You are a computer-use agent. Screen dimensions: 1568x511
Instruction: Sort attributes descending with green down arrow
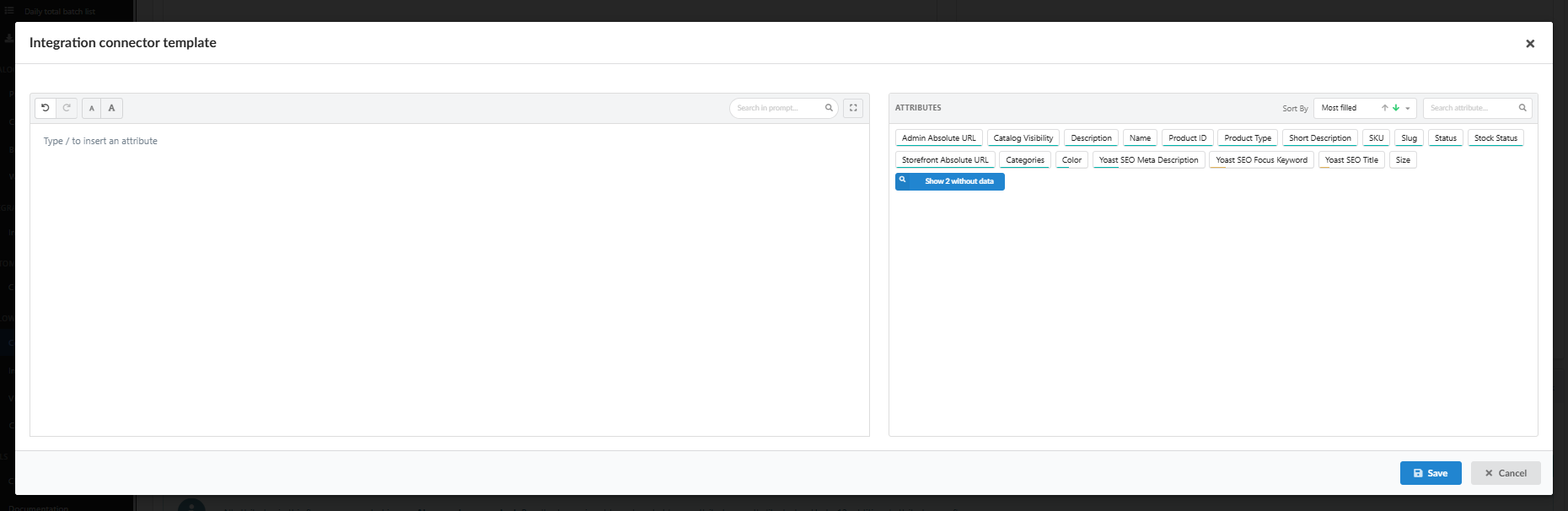click(1396, 108)
